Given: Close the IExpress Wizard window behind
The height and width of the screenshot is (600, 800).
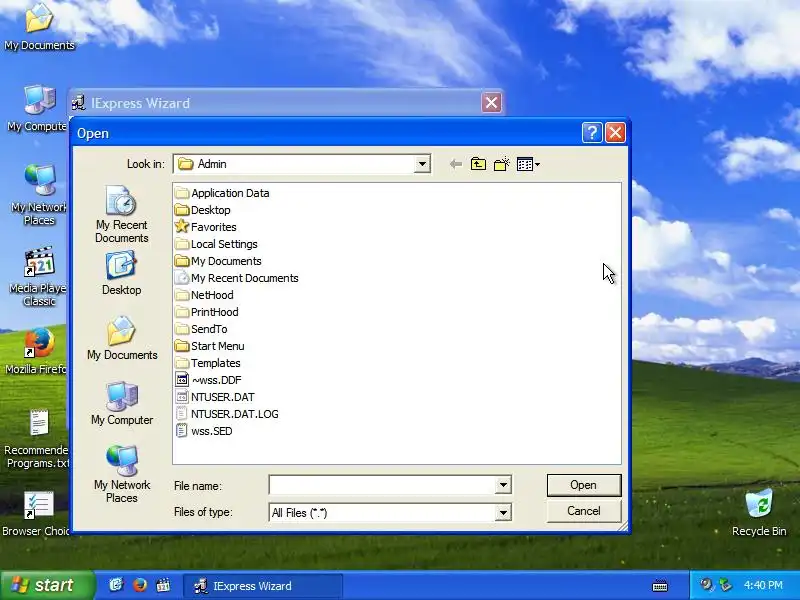Looking at the screenshot, I should coord(491,103).
